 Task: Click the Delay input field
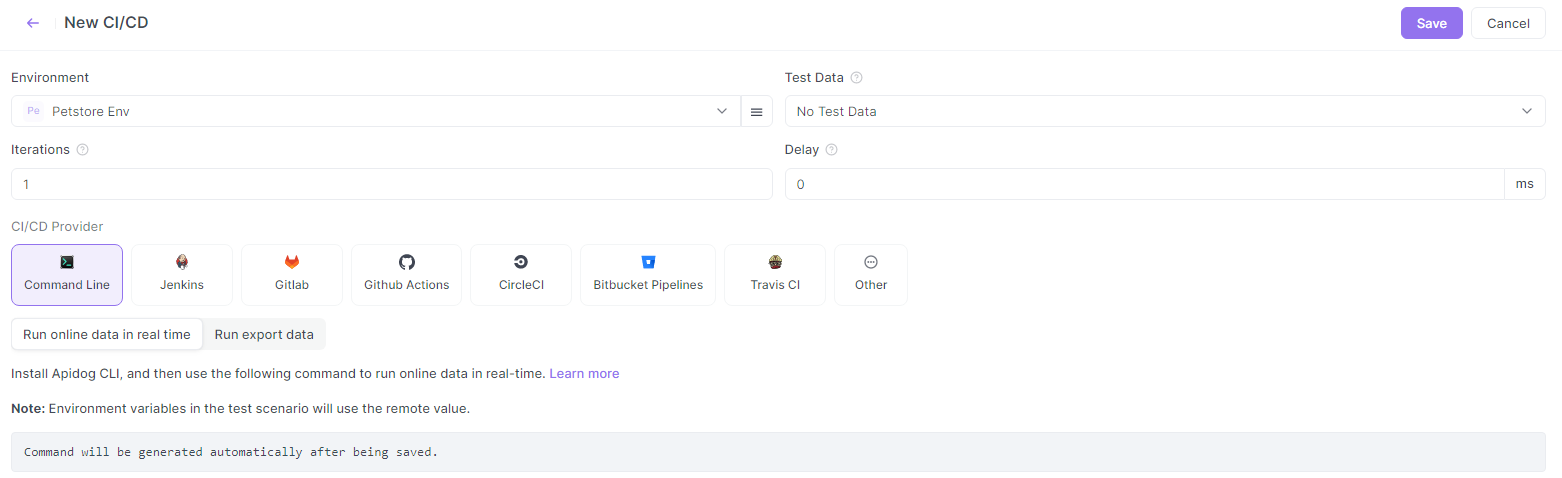pos(1145,184)
